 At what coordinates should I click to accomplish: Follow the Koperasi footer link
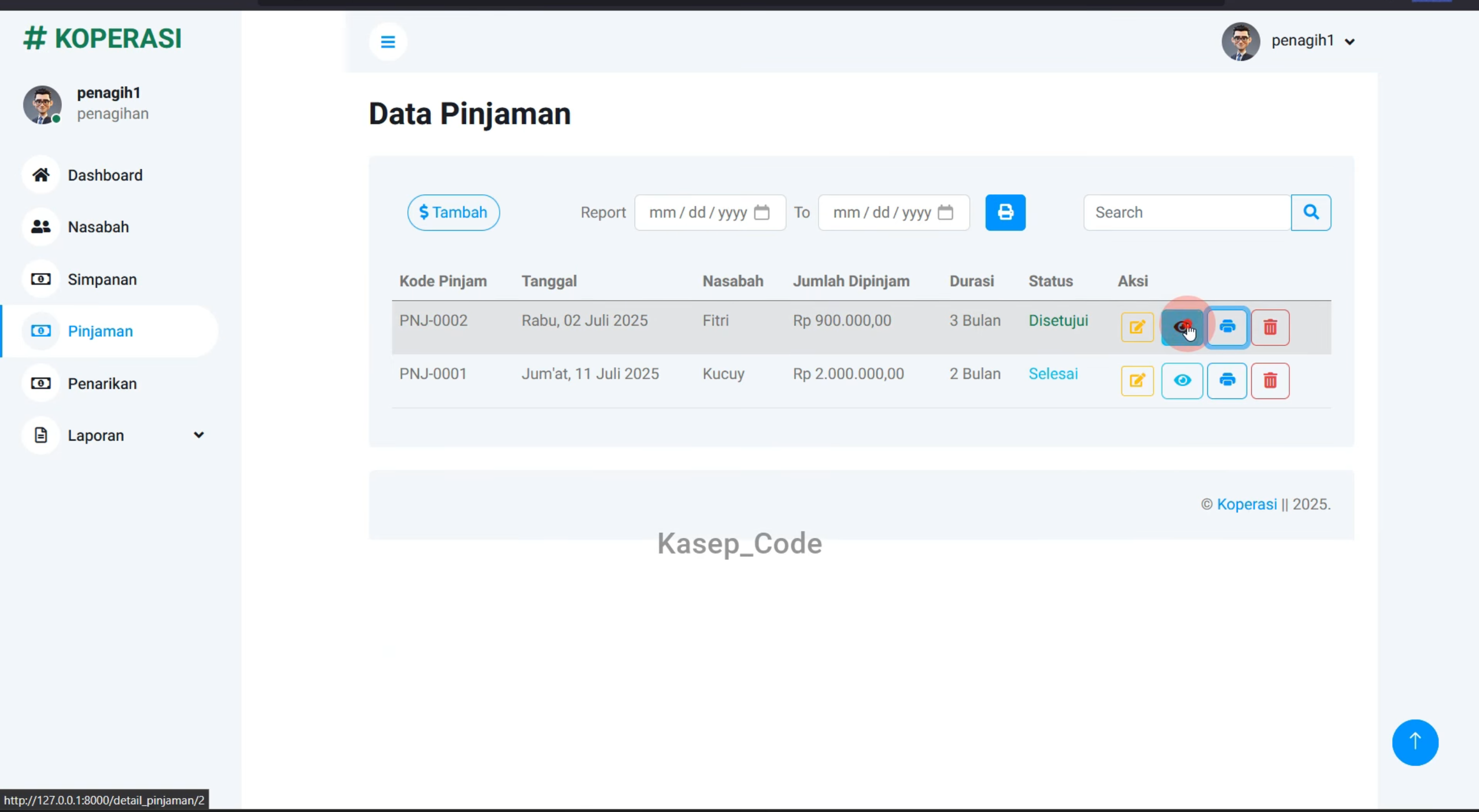tap(1246, 504)
